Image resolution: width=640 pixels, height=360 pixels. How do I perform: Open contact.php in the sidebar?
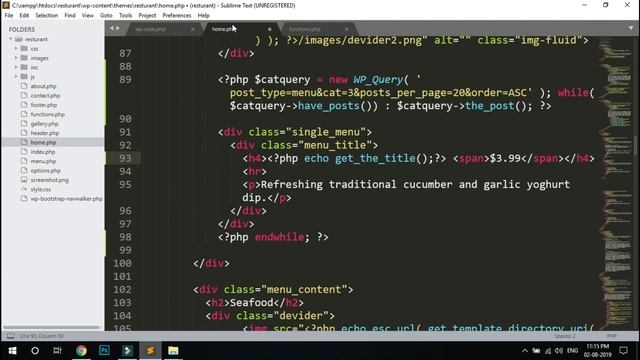45,96
